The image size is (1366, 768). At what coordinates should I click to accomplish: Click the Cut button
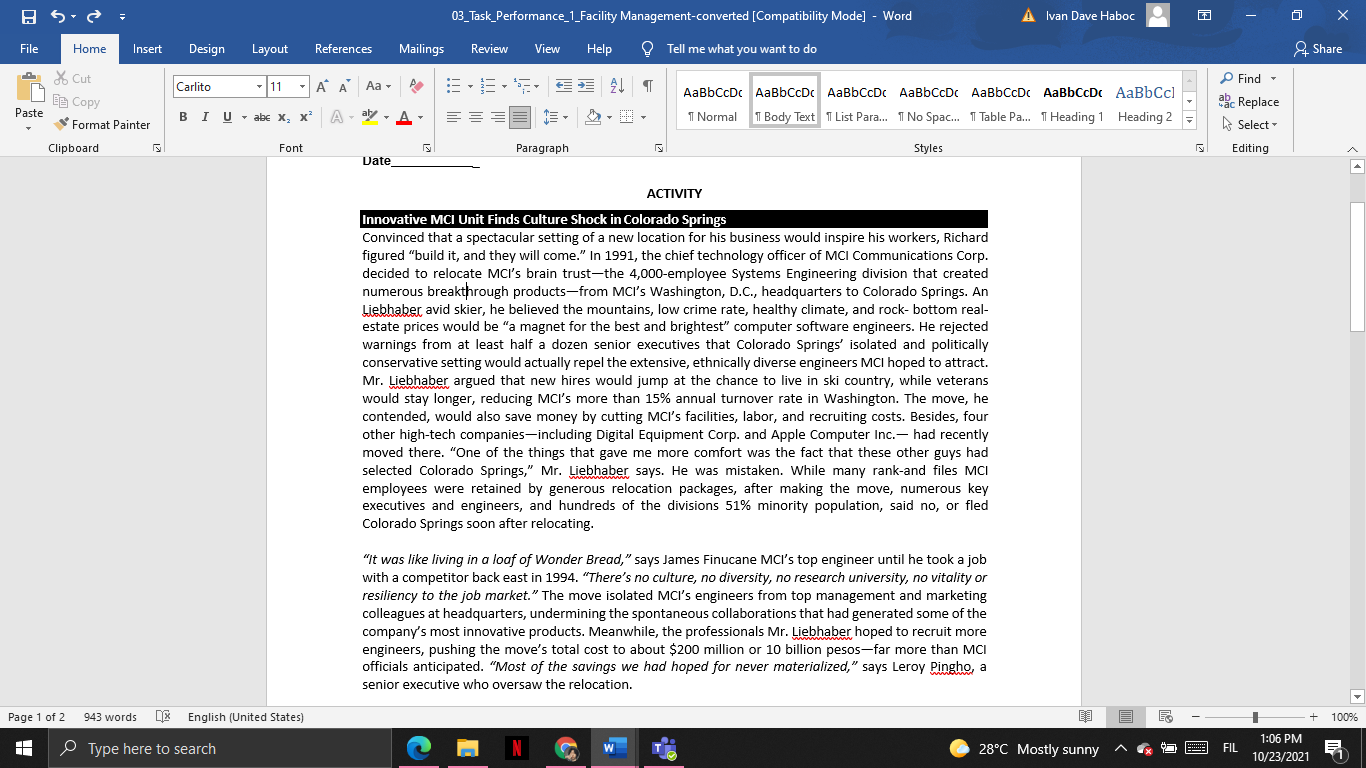click(72, 79)
